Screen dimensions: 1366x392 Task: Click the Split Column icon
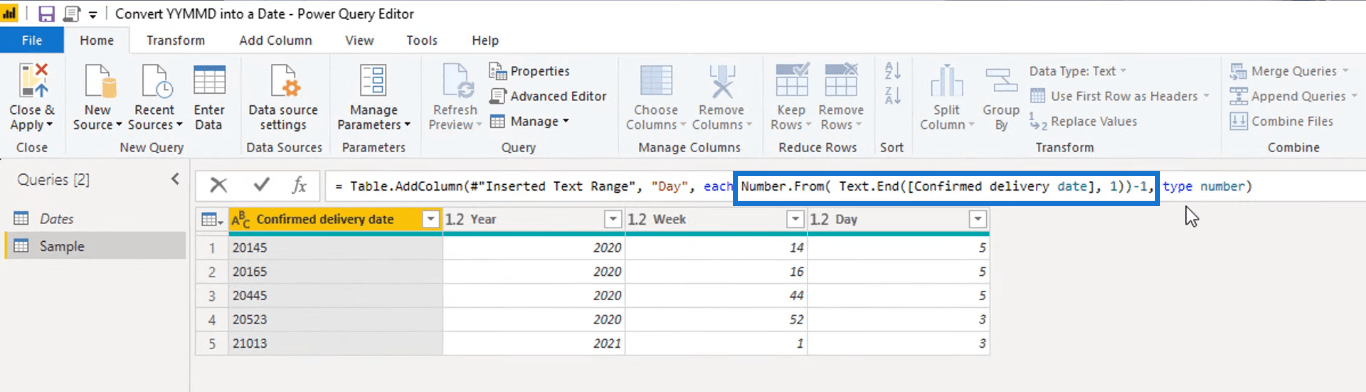coord(946,81)
